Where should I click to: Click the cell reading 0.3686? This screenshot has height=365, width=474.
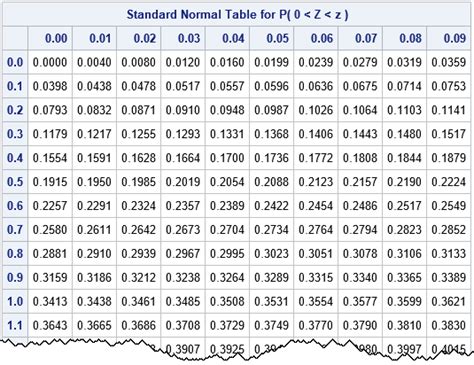tap(139, 325)
